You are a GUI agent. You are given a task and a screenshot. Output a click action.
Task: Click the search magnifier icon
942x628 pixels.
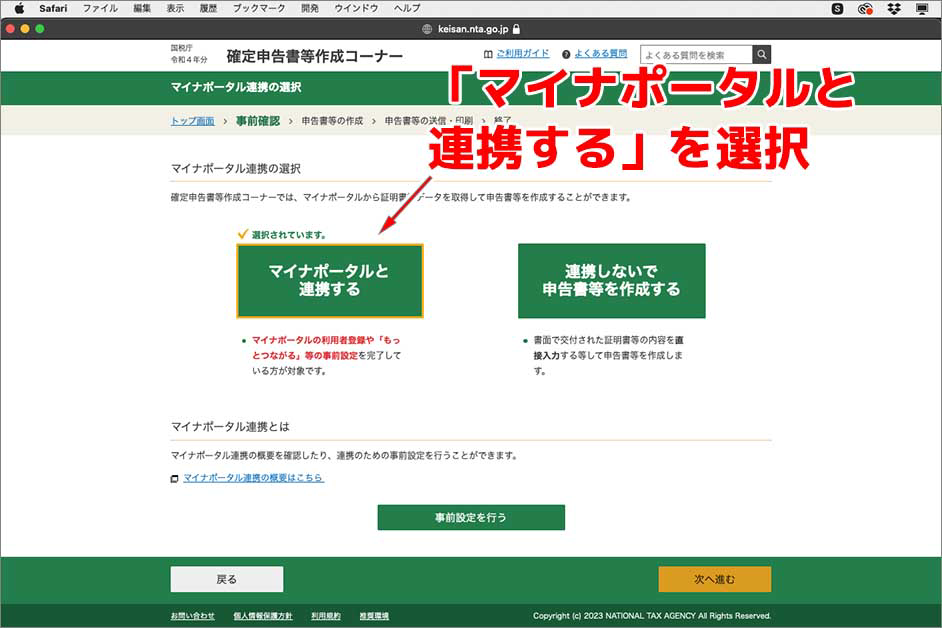coord(762,53)
